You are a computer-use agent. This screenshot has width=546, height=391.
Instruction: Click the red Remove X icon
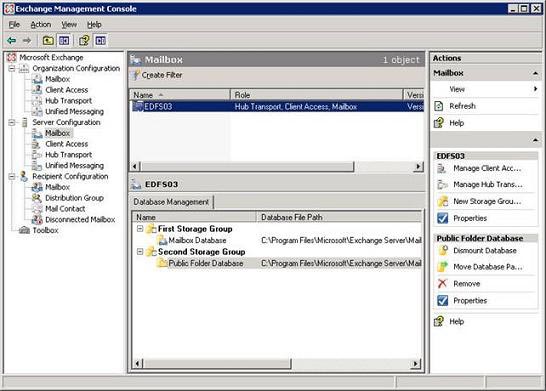click(443, 283)
